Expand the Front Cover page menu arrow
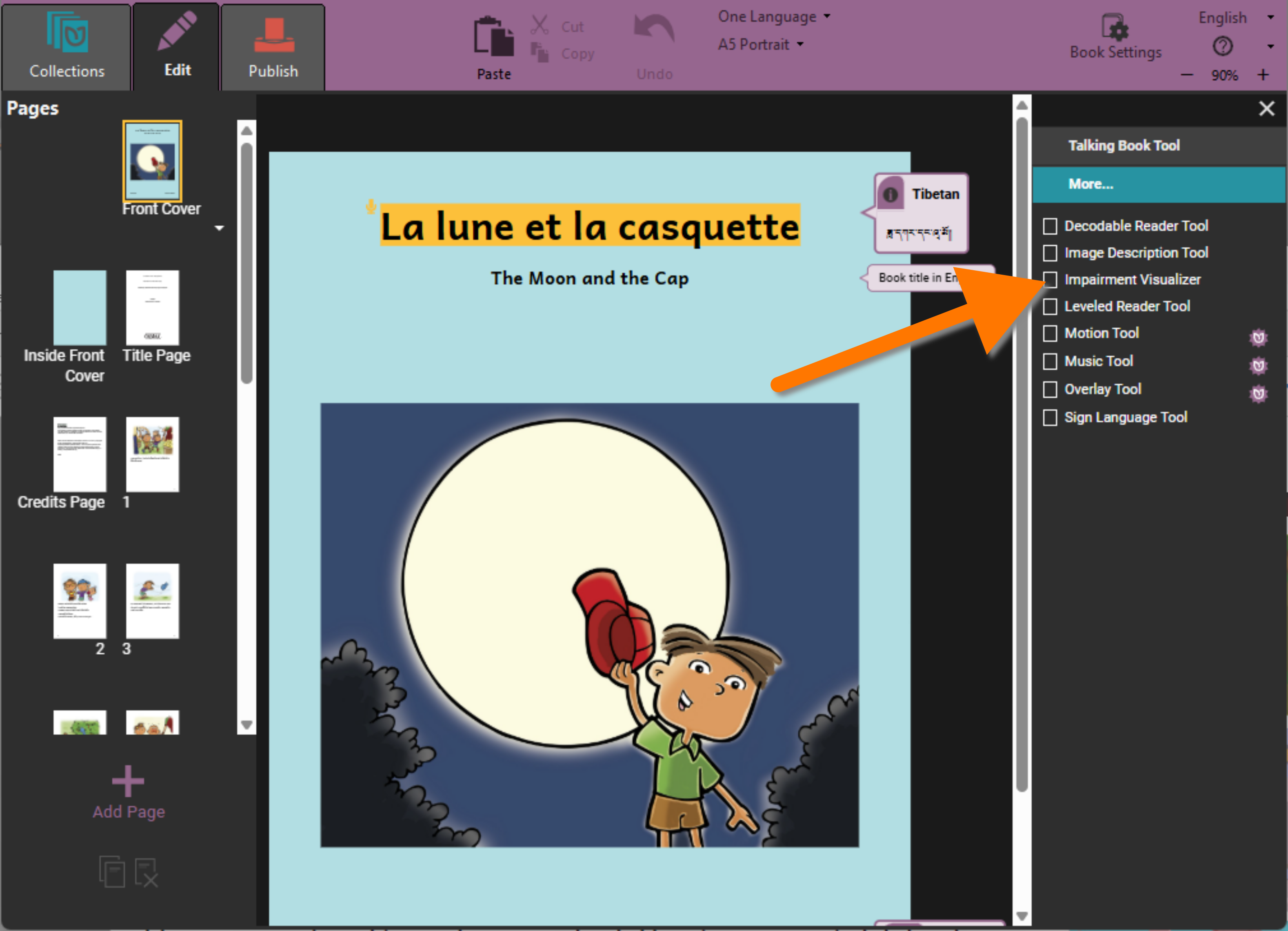The height and width of the screenshot is (931, 1288). 219,228
